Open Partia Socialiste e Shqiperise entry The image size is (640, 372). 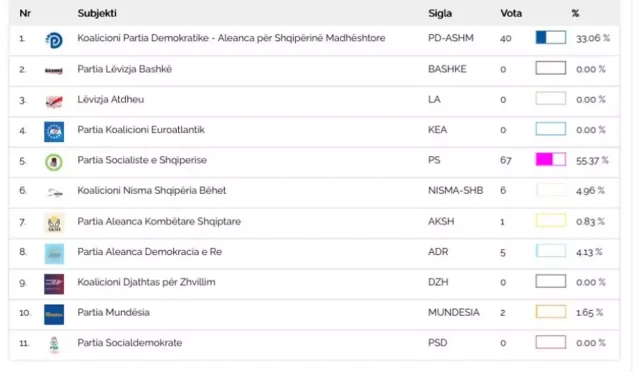142,160
